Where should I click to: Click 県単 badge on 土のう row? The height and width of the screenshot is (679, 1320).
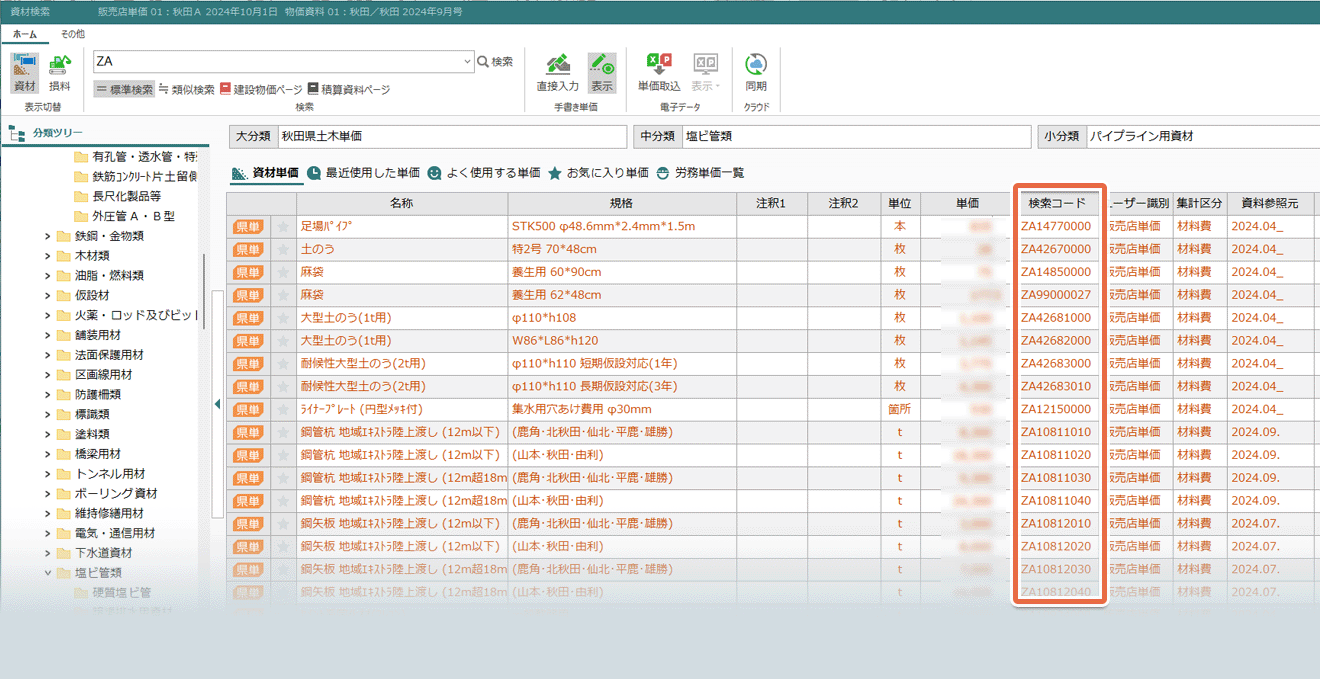tap(248, 250)
